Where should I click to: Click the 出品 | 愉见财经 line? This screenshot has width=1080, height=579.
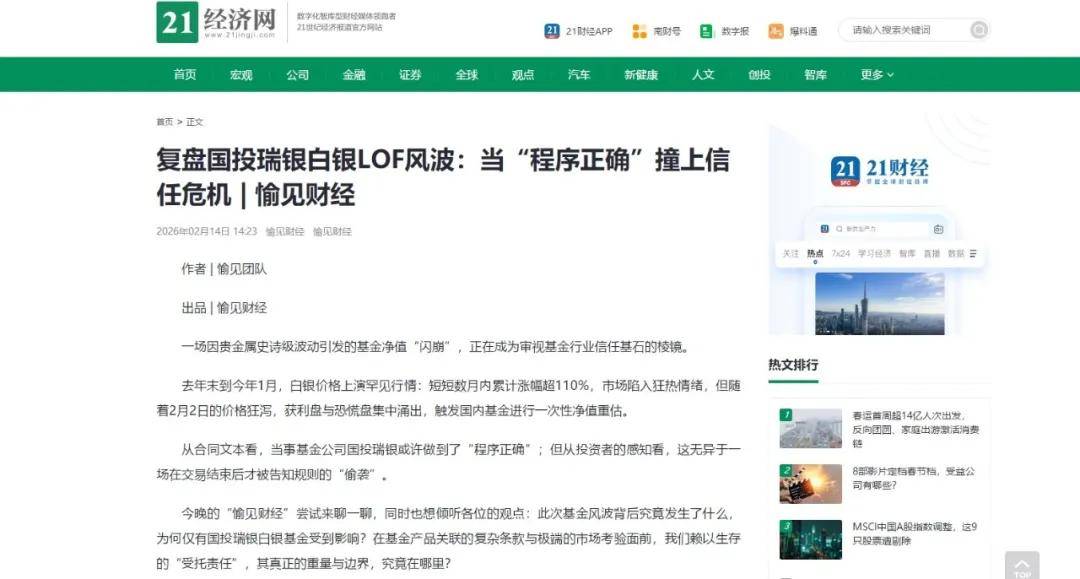[224, 308]
